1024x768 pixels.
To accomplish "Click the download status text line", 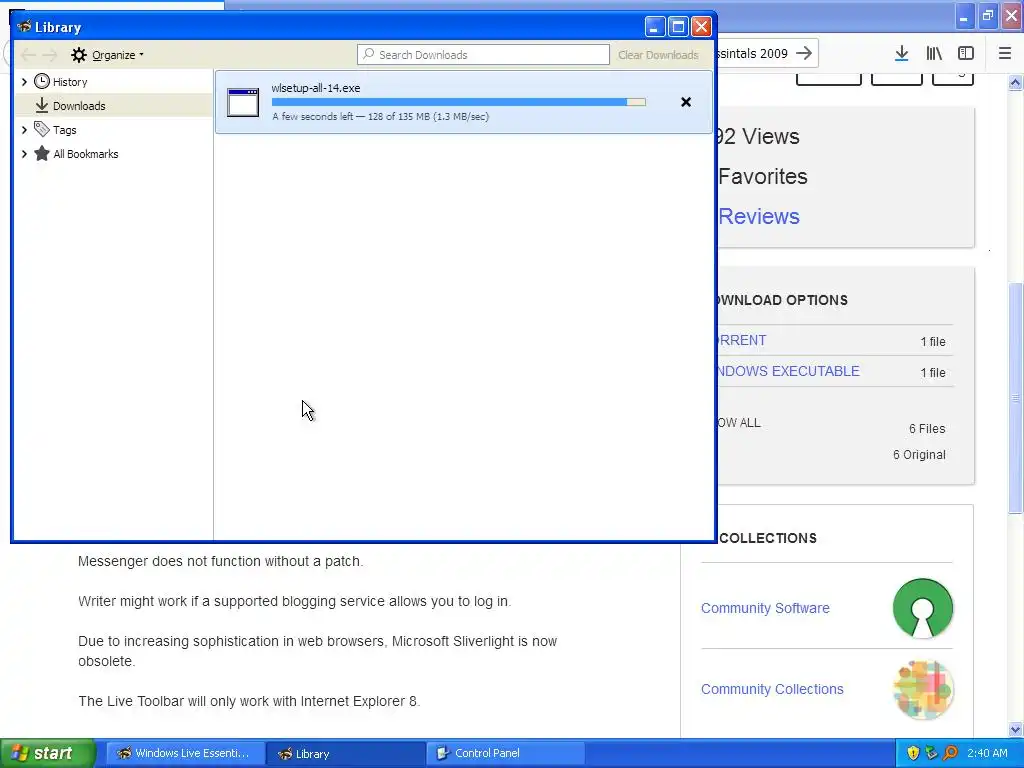I will pos(380,116).
